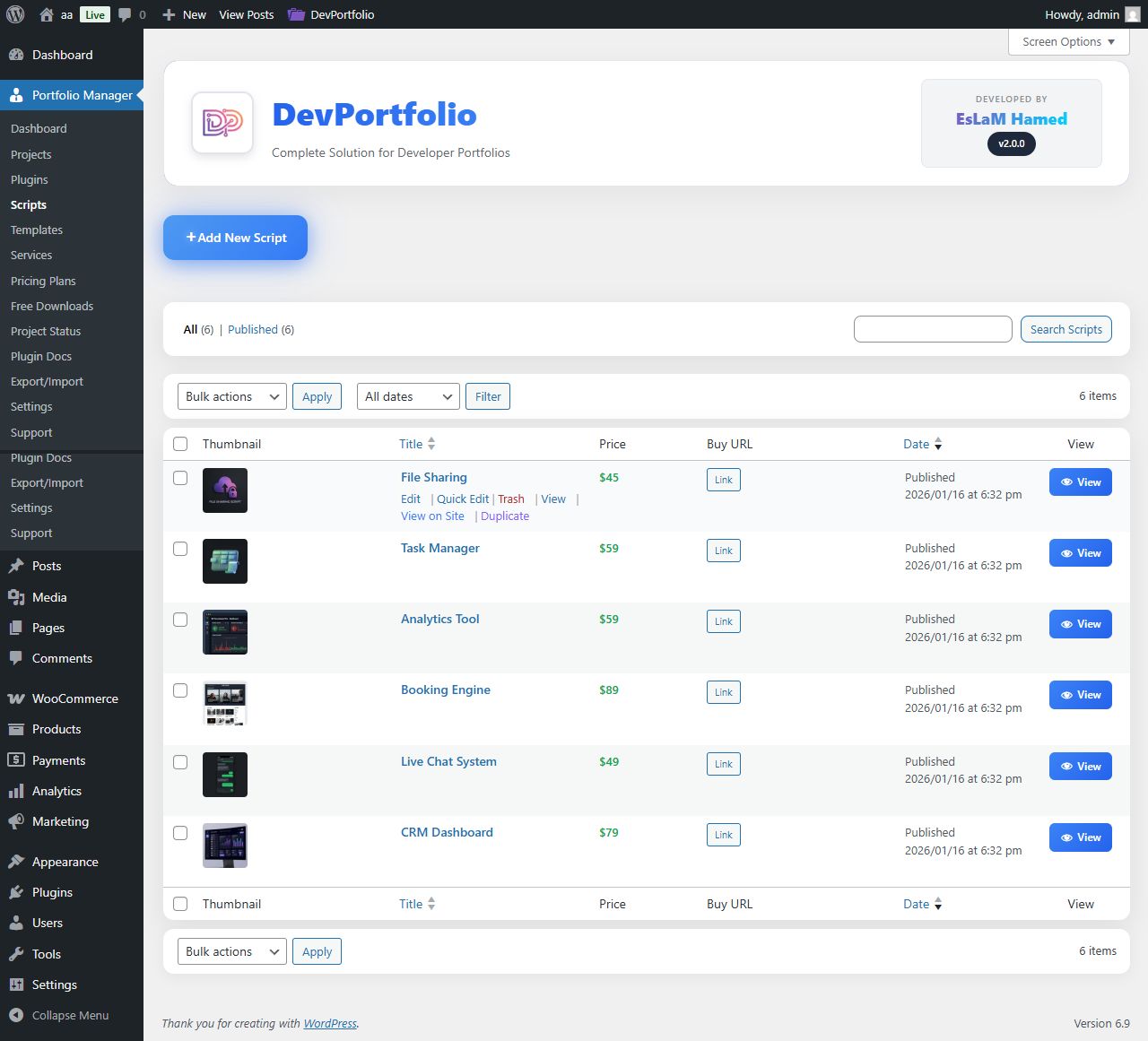Open Howdy, admin account menu

click(x=1092, y=14)
